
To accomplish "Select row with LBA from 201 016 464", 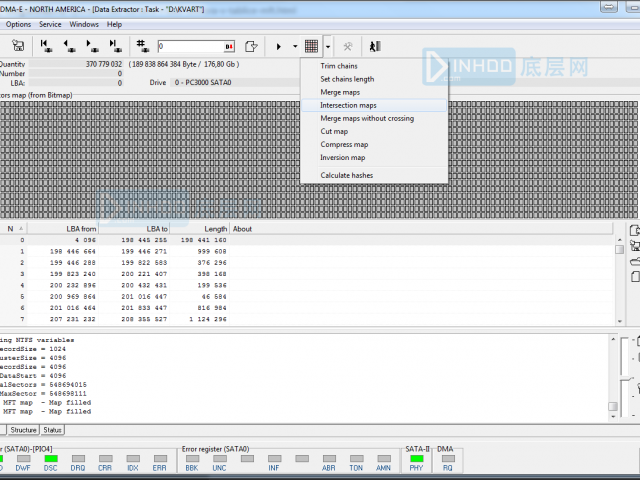I will click(307, 308).
